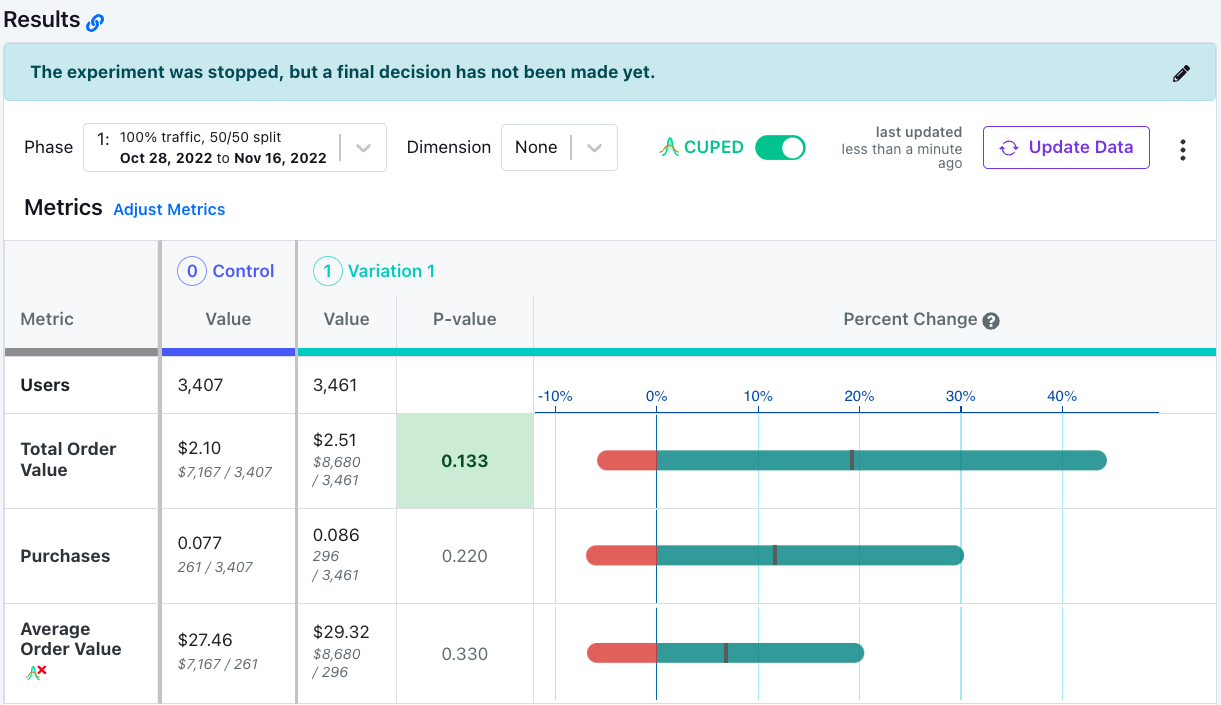Click the 0.330 p-value for Average Order Value
This screenshot has height=705, width=1221.
[465, 654]
